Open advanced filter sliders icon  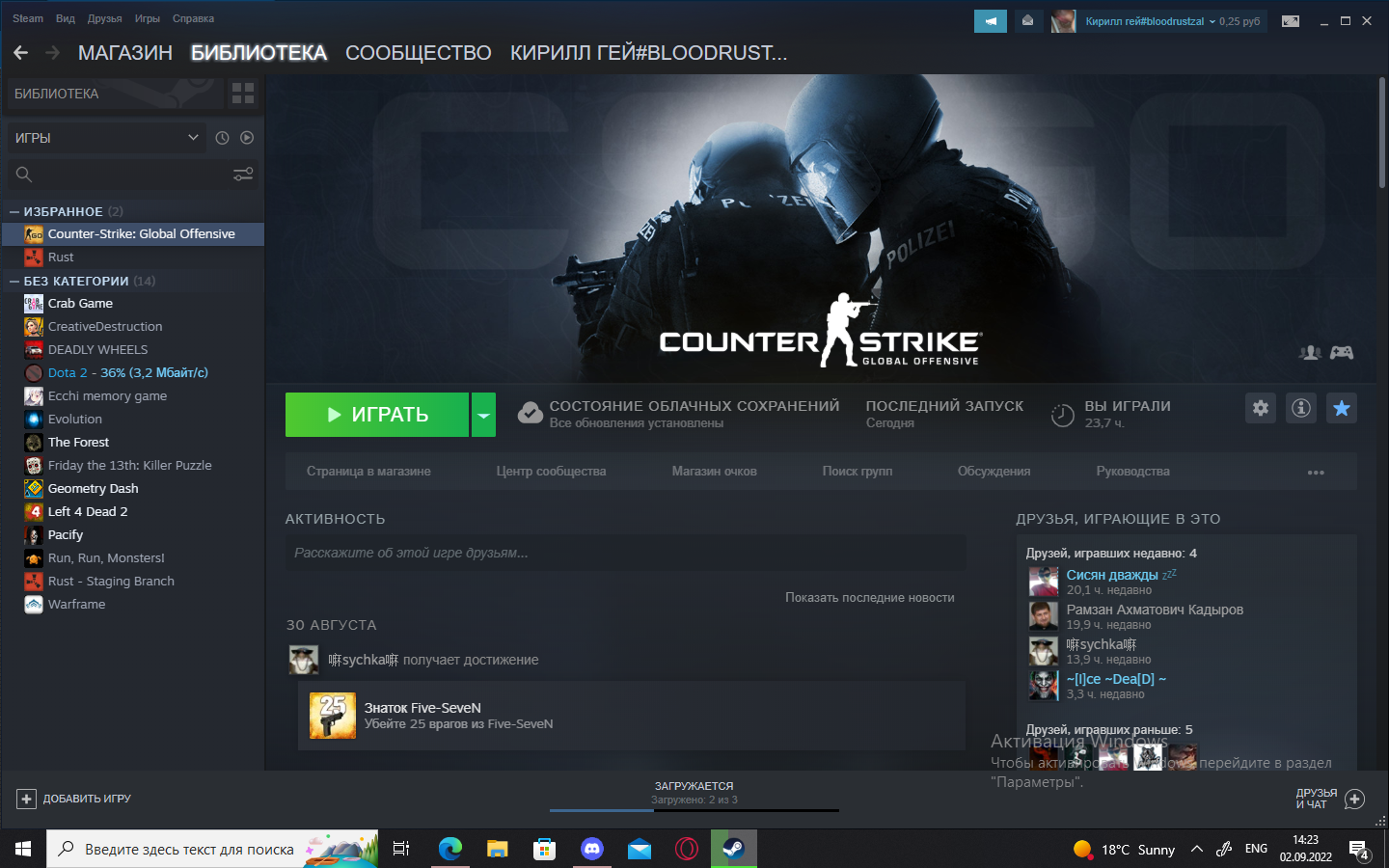coord(243,175)
